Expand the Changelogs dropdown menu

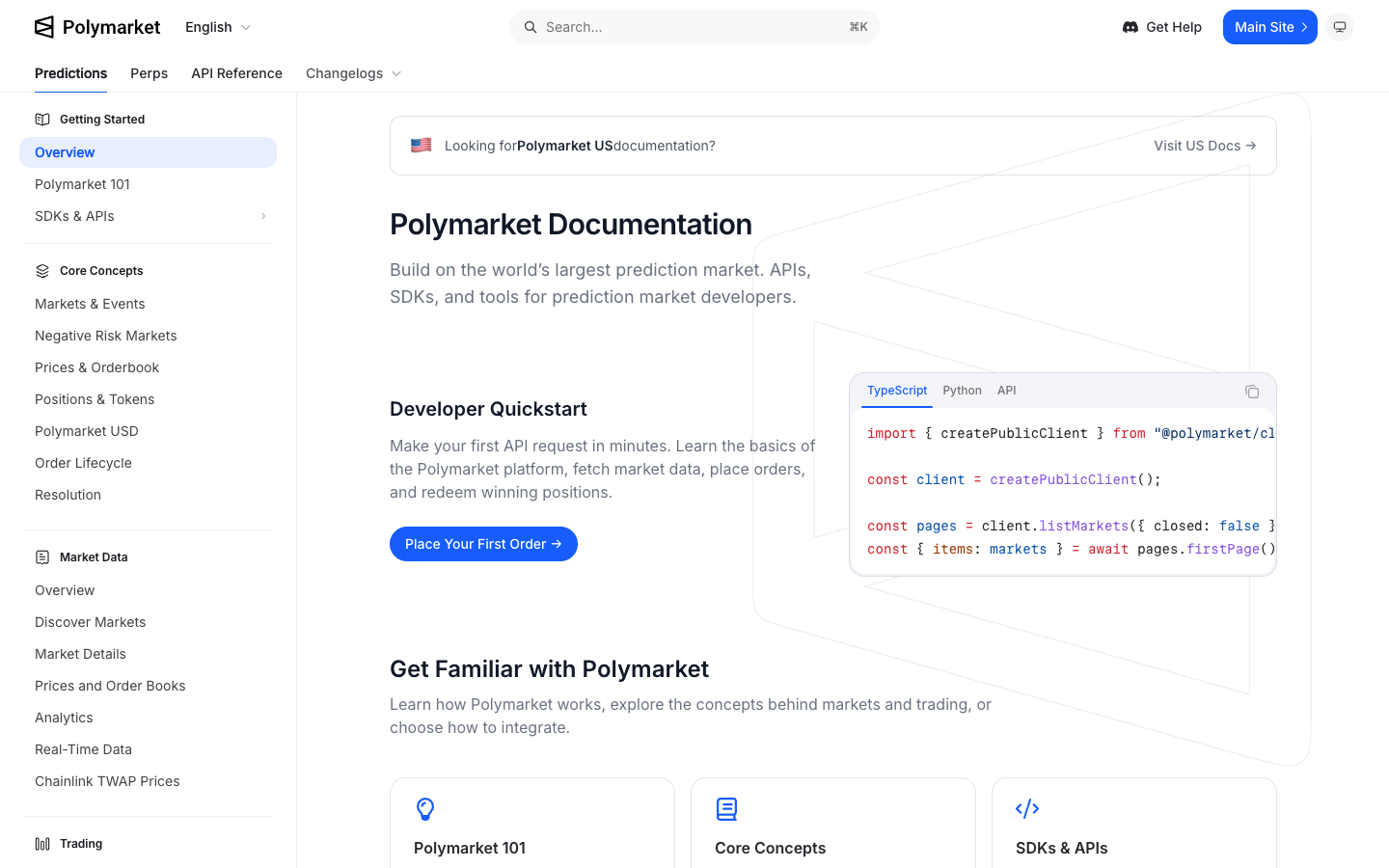[353, 73]
